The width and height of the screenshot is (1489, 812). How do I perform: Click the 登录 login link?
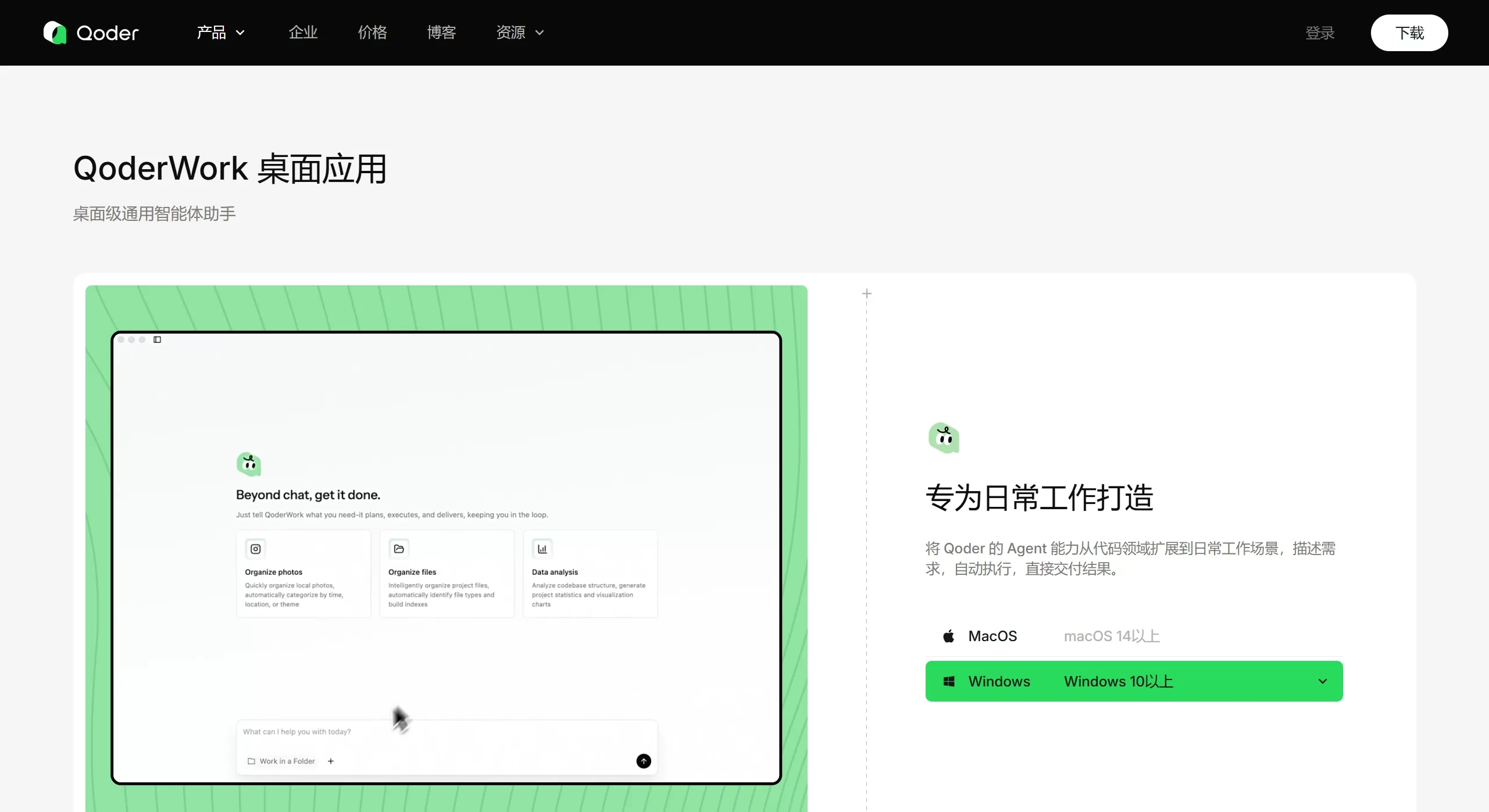(x=1320, y=33)
